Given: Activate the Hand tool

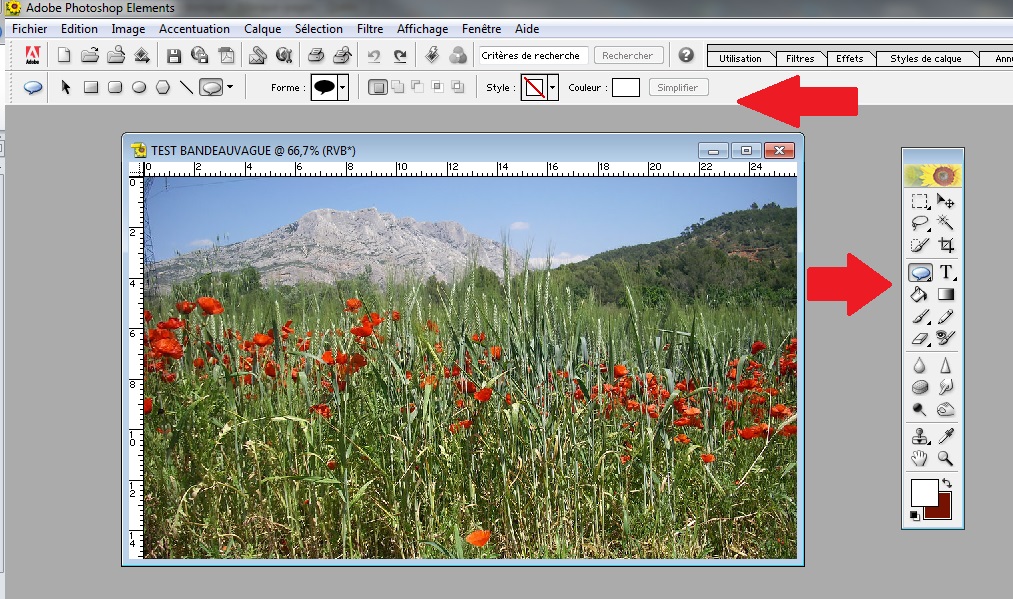Looking at the screenshot, I should (x=919, y=459).
